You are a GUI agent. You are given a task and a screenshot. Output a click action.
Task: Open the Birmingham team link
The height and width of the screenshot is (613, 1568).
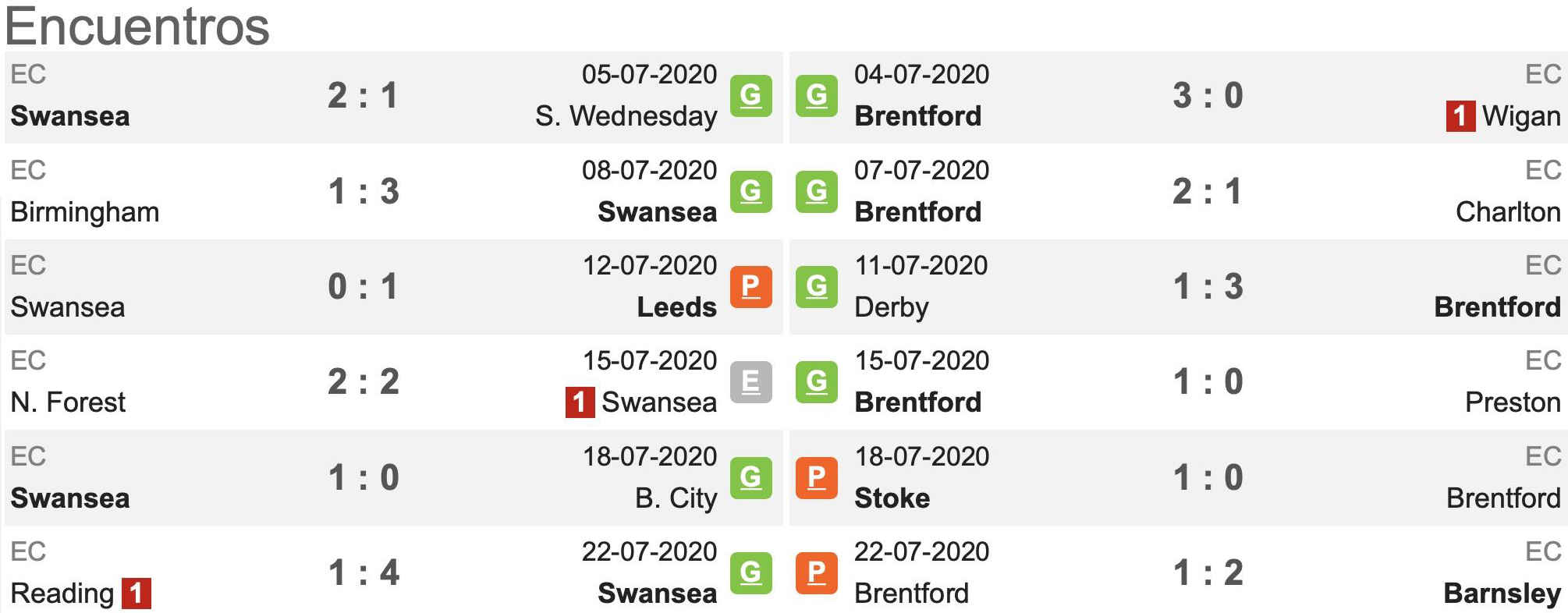85,212
